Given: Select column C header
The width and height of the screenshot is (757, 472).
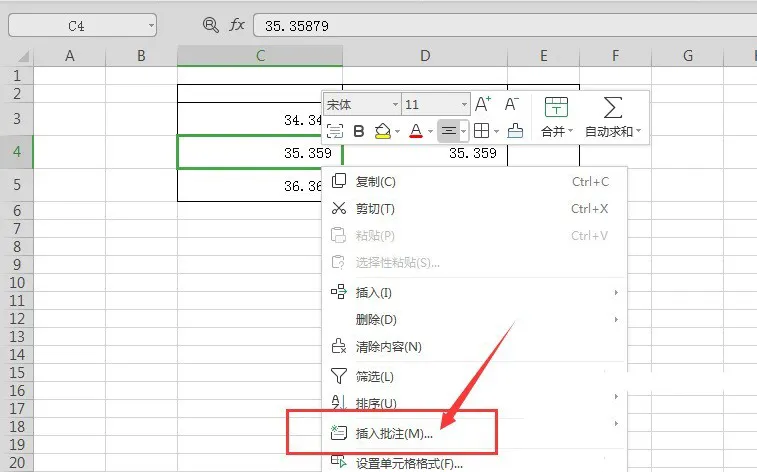Looking at the screenshot, I should [x=260, y=56].
